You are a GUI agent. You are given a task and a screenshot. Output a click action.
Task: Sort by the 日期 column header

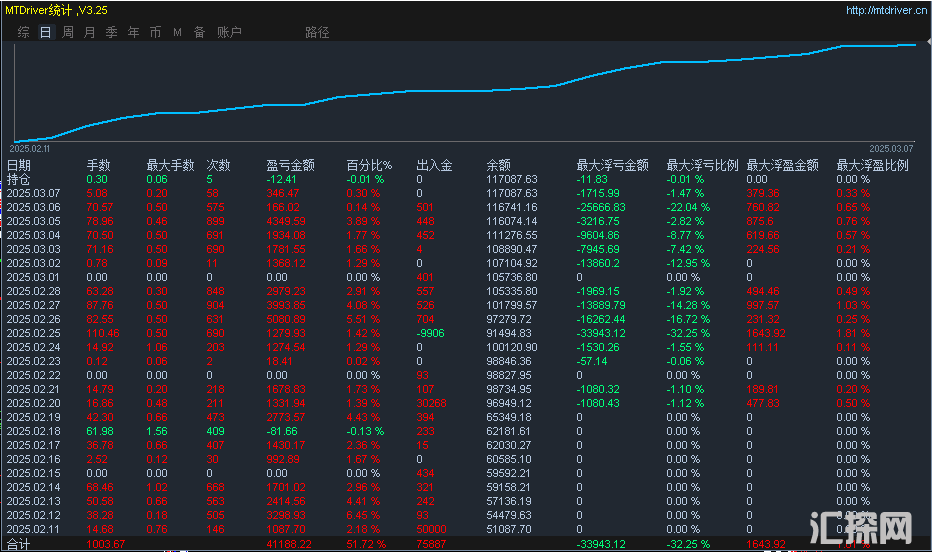19,166
